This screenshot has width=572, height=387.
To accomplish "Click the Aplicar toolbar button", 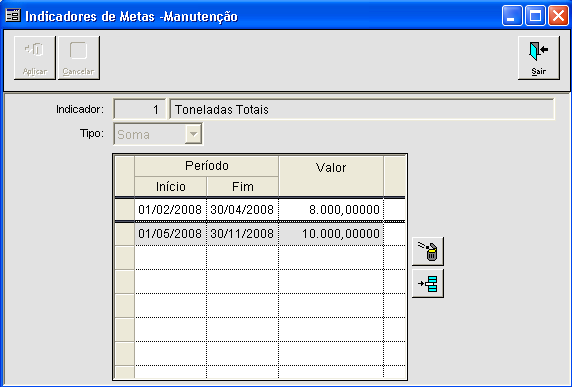I will pyautogui.click(x=35, y=58).
